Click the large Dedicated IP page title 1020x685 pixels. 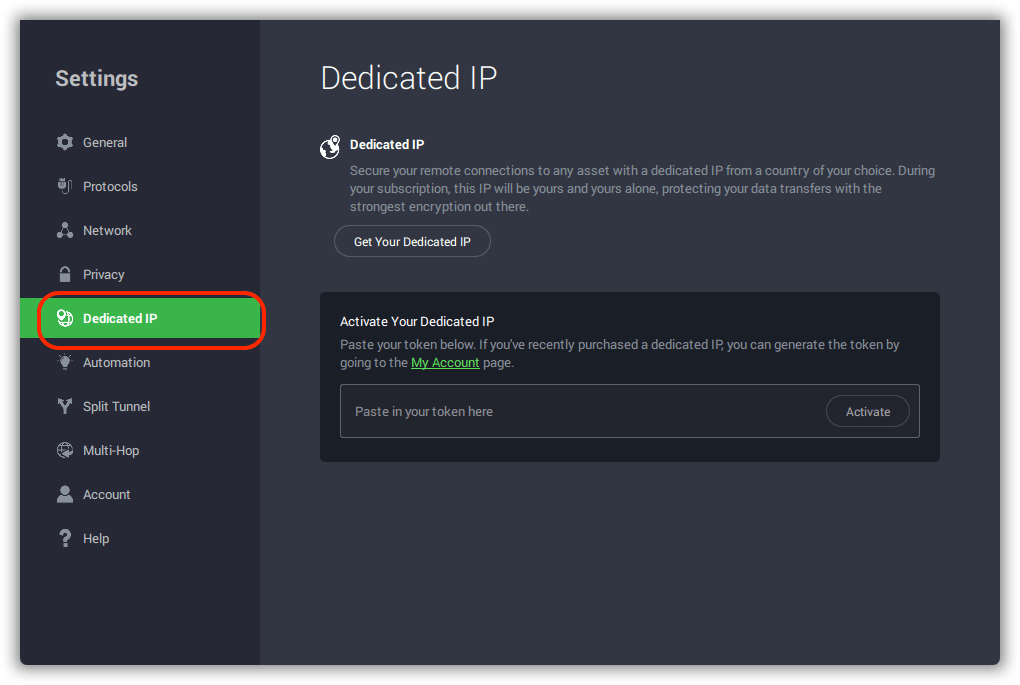click(409, 78)
